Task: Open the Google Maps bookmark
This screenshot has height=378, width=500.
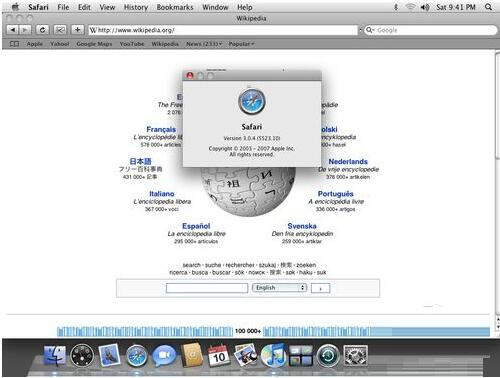Action: 94,44
